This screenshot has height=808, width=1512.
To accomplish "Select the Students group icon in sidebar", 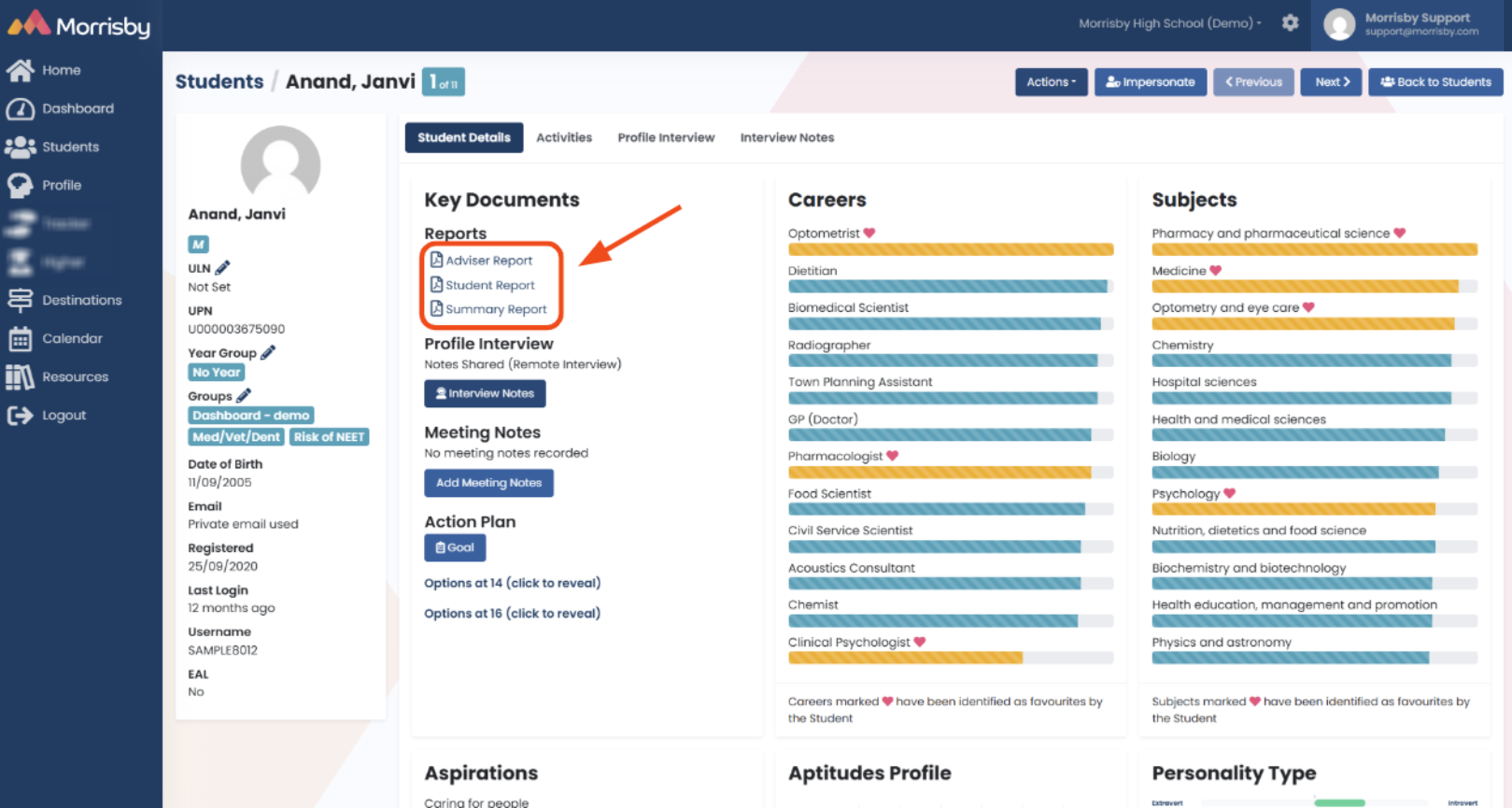I will pyautogui.click(x=20, y=147).
